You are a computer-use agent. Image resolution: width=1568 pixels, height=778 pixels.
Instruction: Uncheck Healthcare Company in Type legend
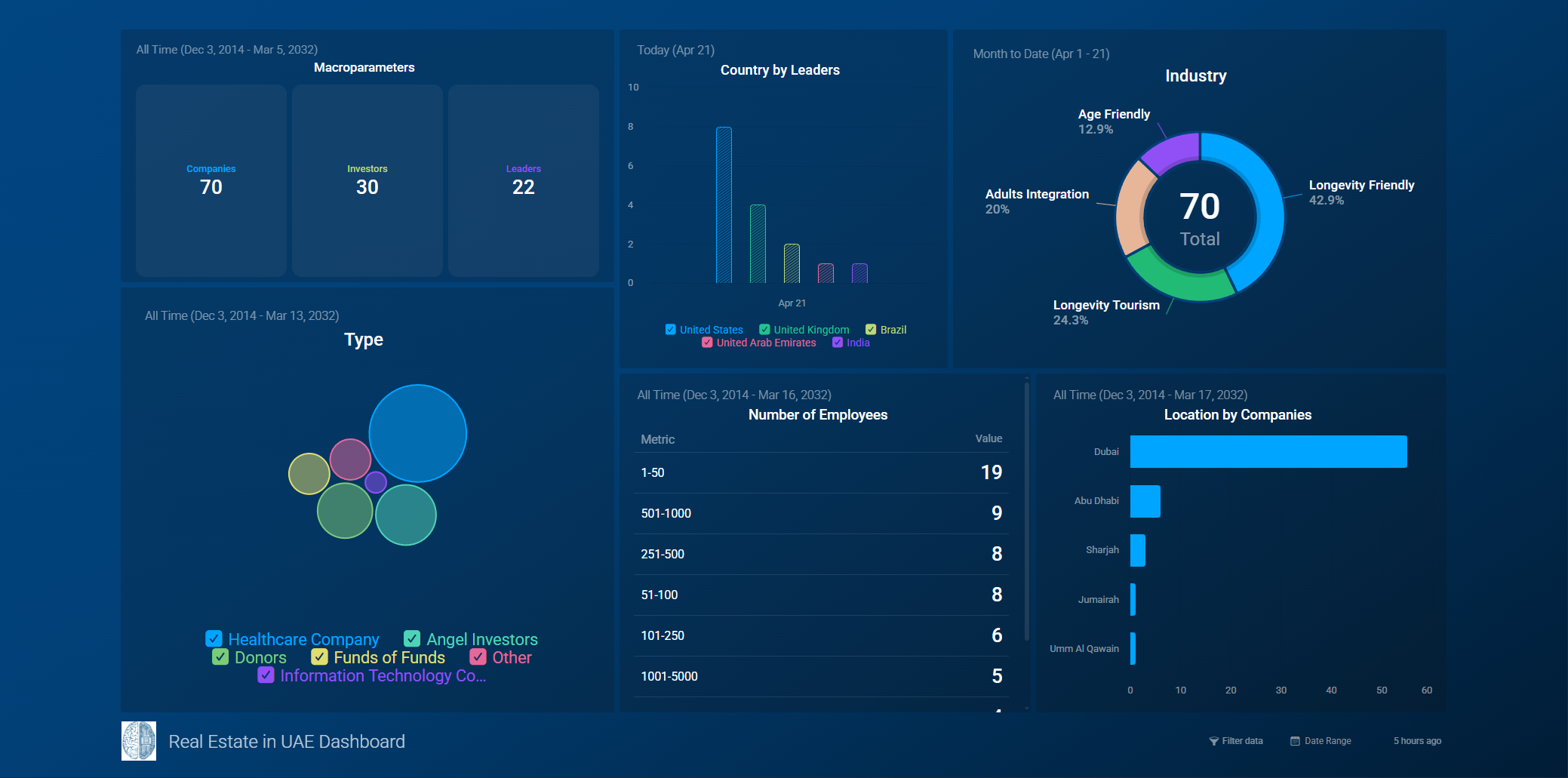tap(214, 639)
